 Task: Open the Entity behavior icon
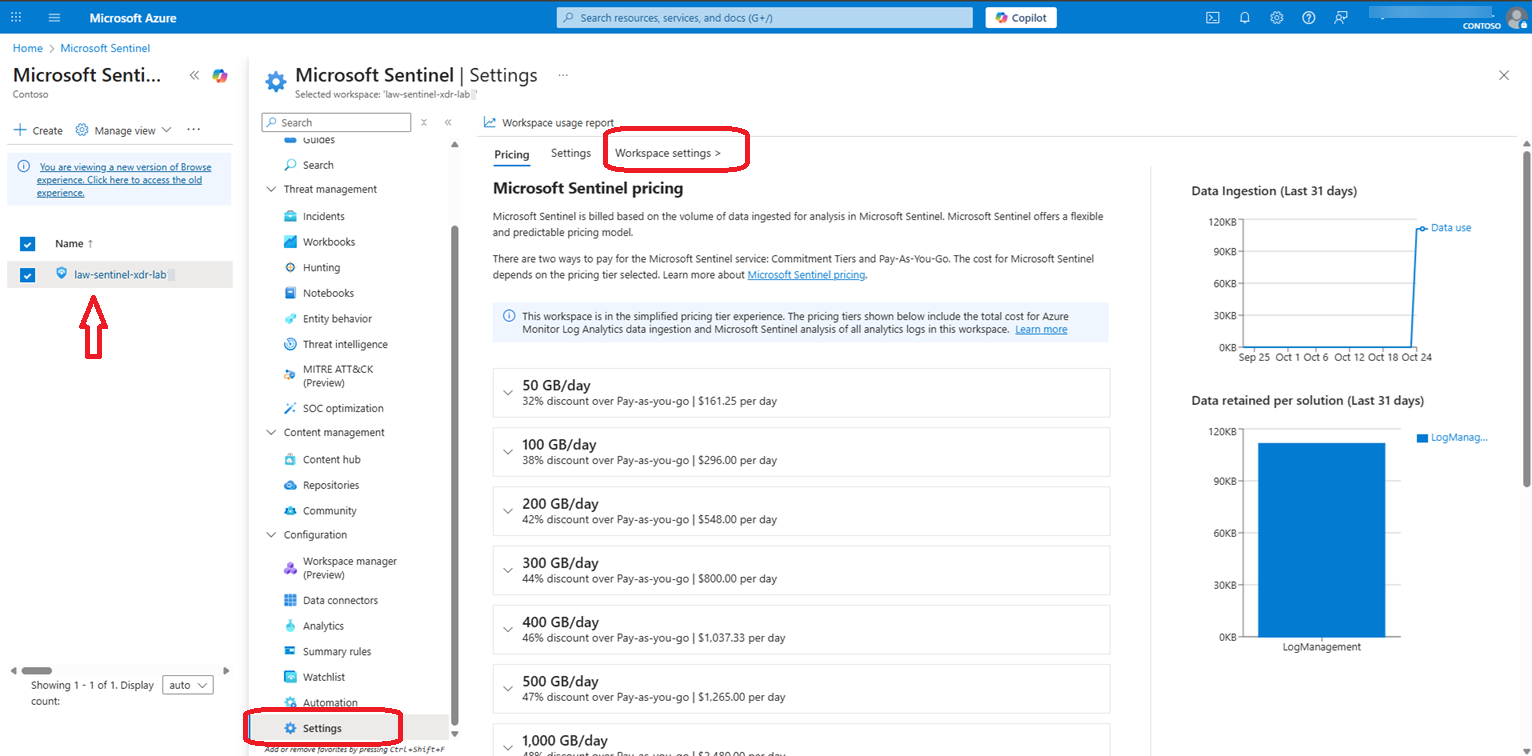pyautogui.click(x=290, y=319)
